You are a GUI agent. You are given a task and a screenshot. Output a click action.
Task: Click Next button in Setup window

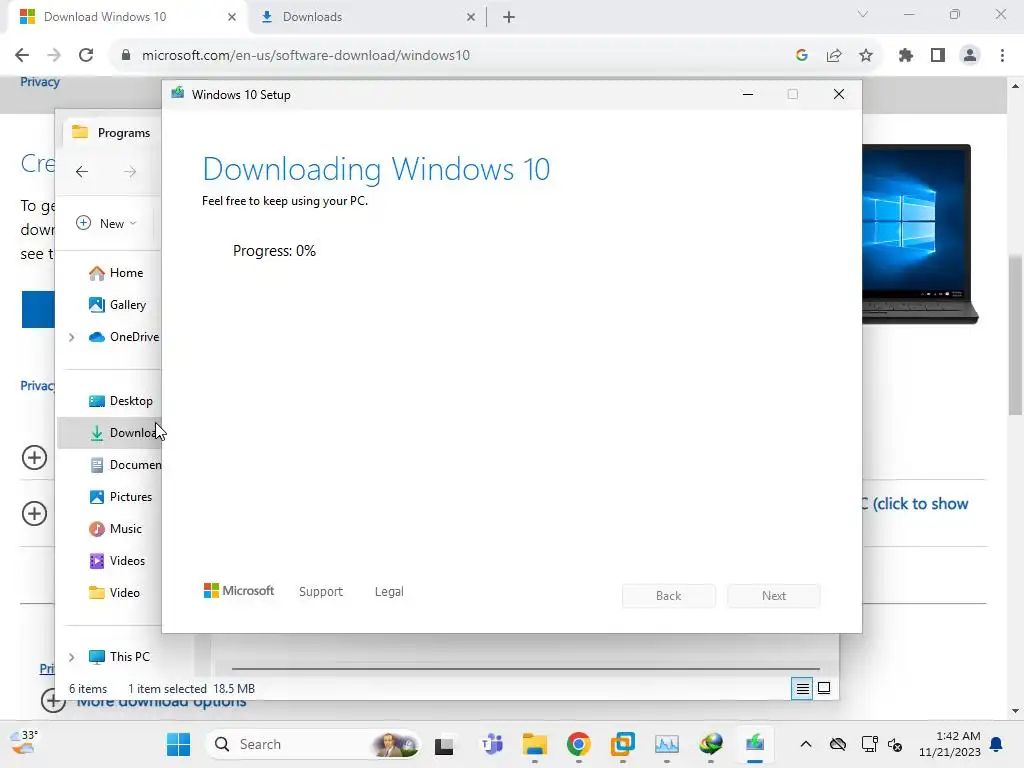coord(774,596)
